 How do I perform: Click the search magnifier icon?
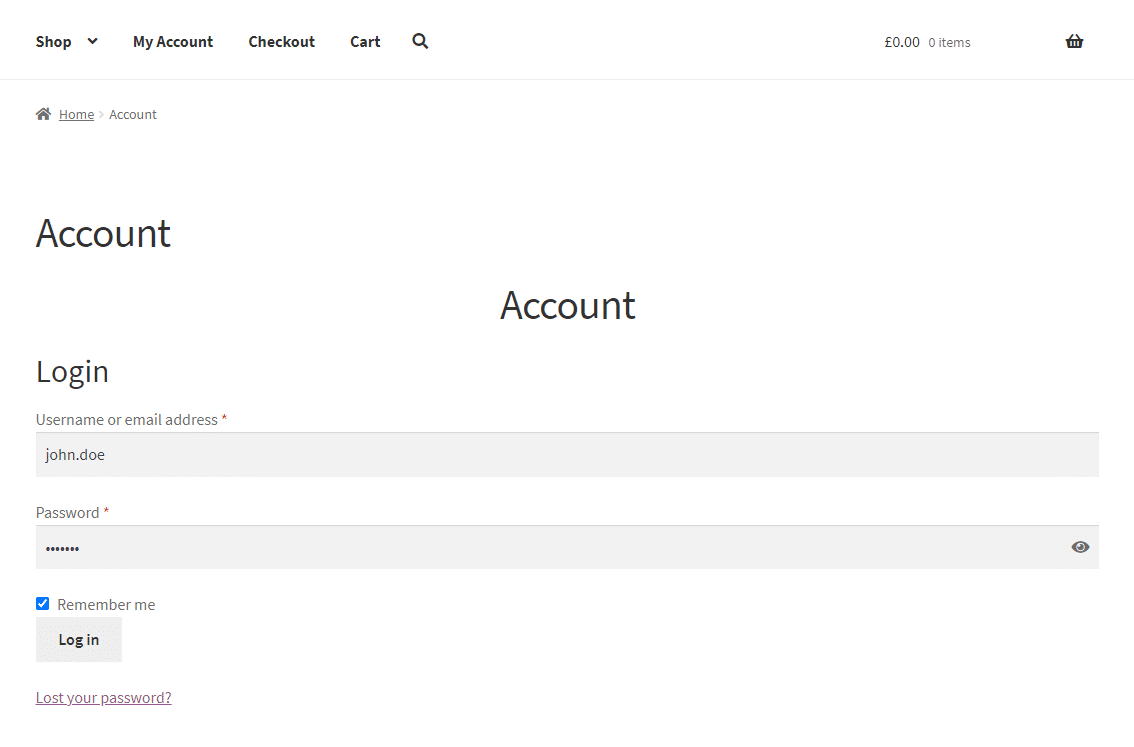420,41
